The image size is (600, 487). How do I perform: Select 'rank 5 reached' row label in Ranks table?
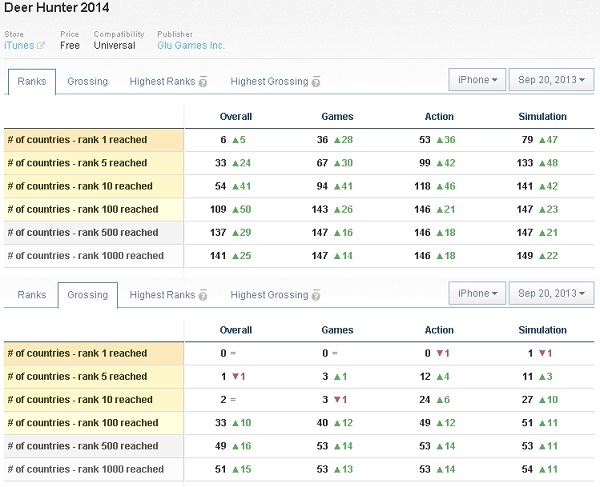pyautogui.click(x=94, y=163)
